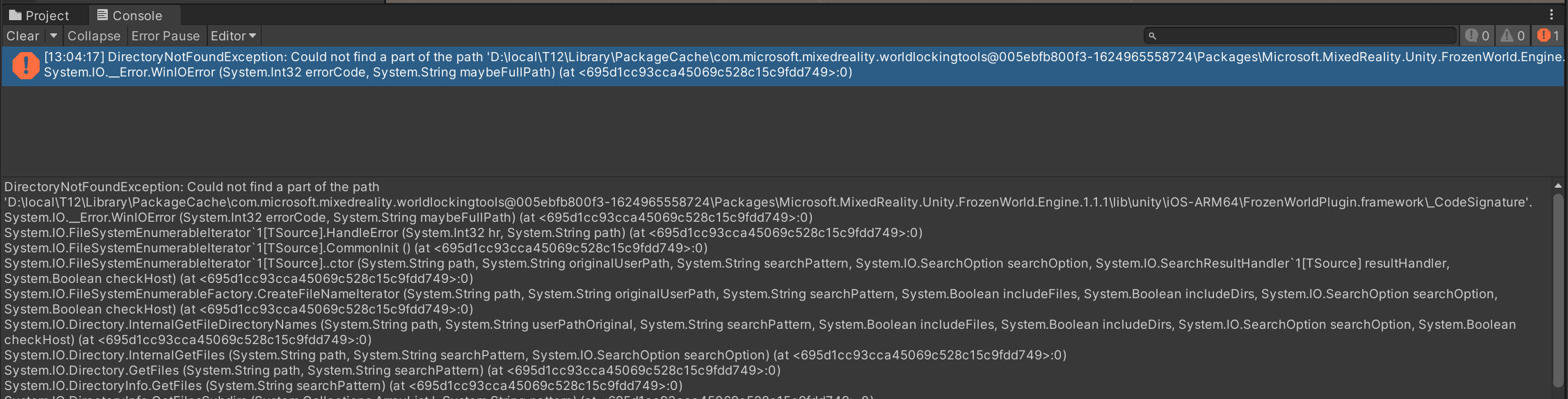This screenshot has width=1568, height=399.
Task: Click the Directory.InternalGetFiles stack trace line
Action: (535, 355)
